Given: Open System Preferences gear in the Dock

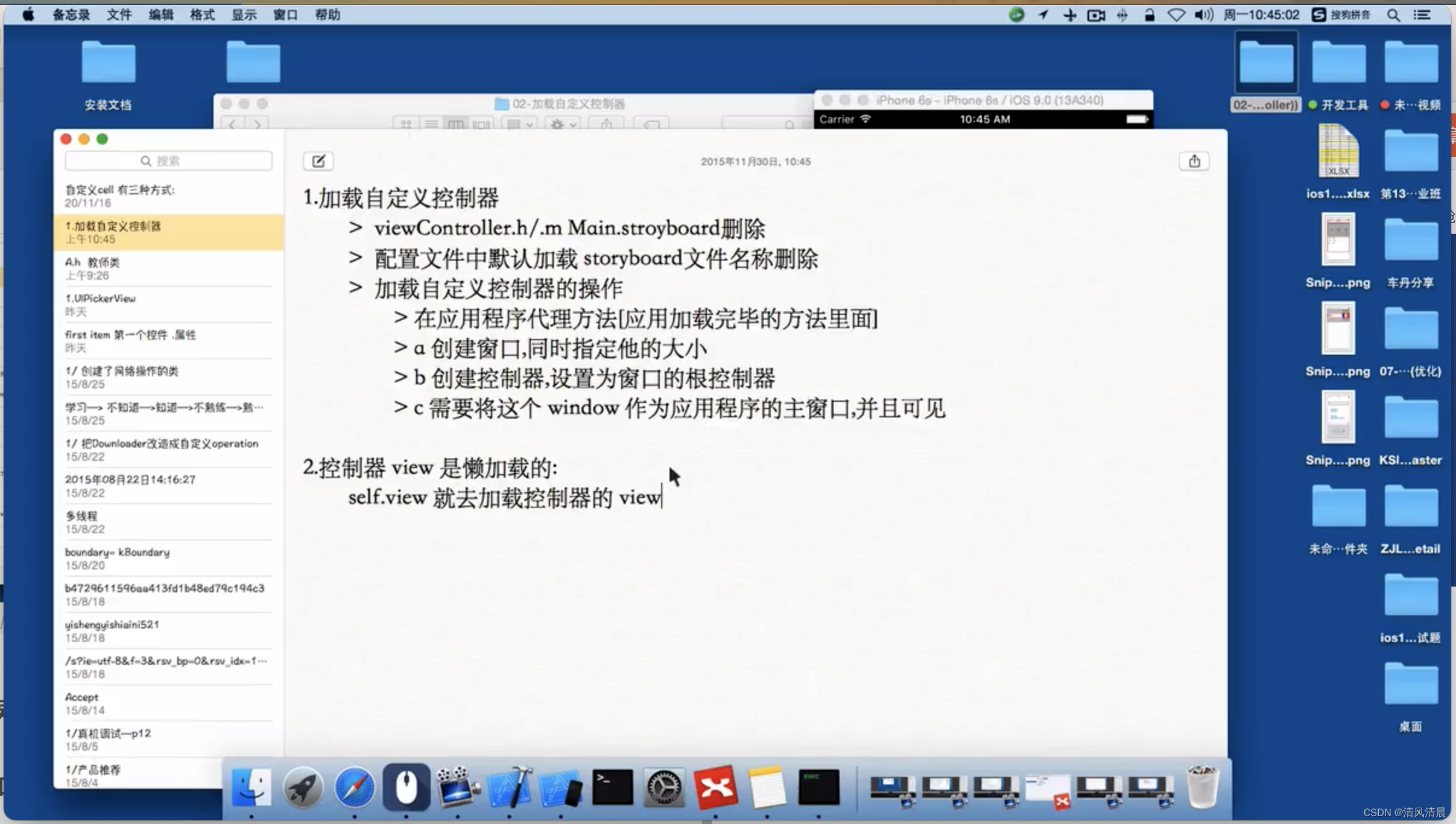Looking at the screenshot, I should pyautogui.click(x=664, y=787).
